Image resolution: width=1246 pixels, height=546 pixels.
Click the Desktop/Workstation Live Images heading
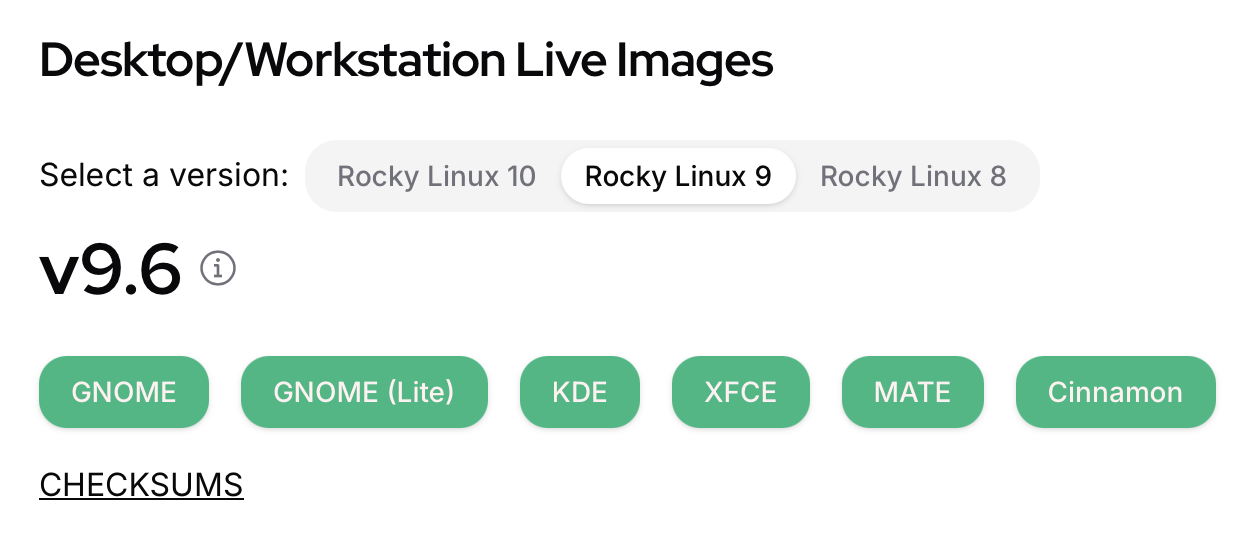[406, 62]
